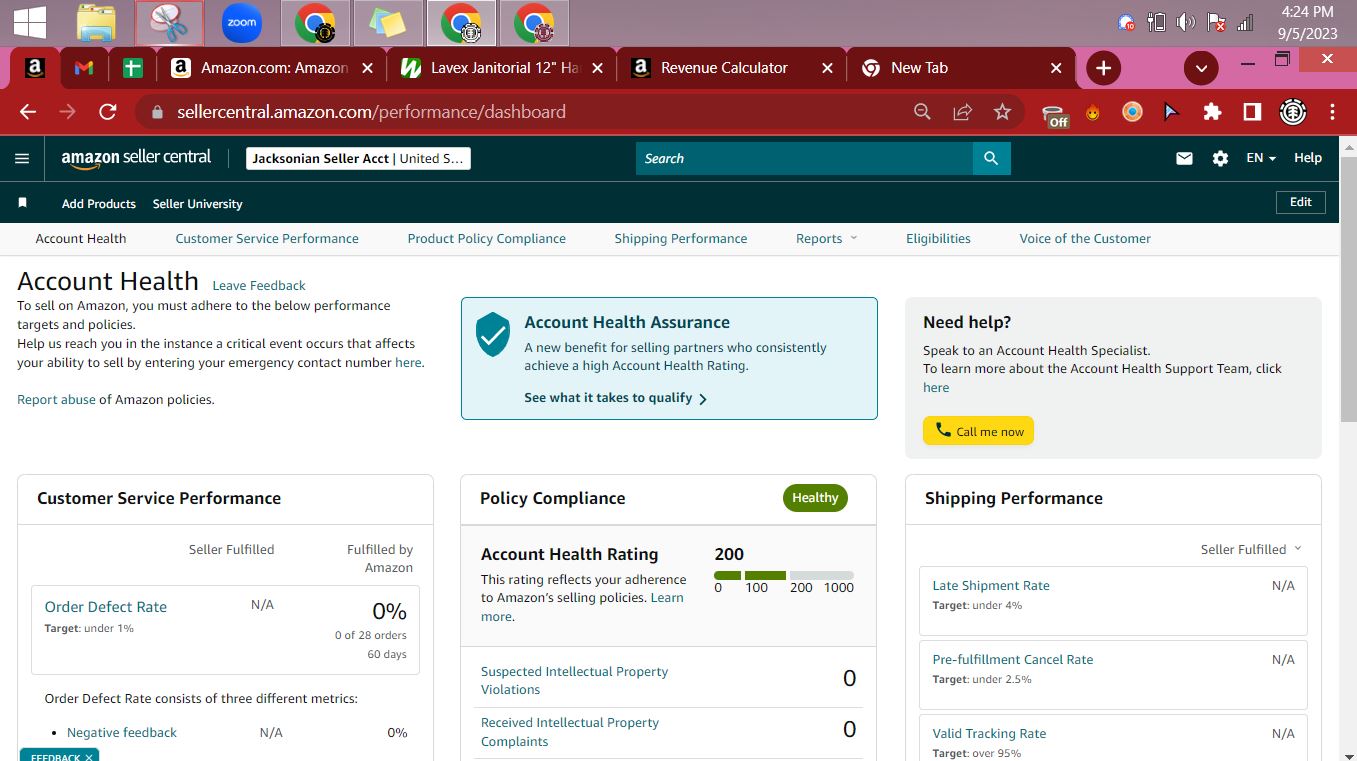Open the Seller Central messages mail icon

(1184, 158)
